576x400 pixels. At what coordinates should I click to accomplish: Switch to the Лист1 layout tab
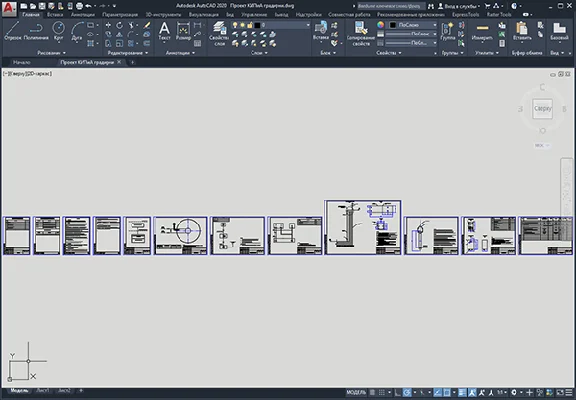click(x=43, y=390)
